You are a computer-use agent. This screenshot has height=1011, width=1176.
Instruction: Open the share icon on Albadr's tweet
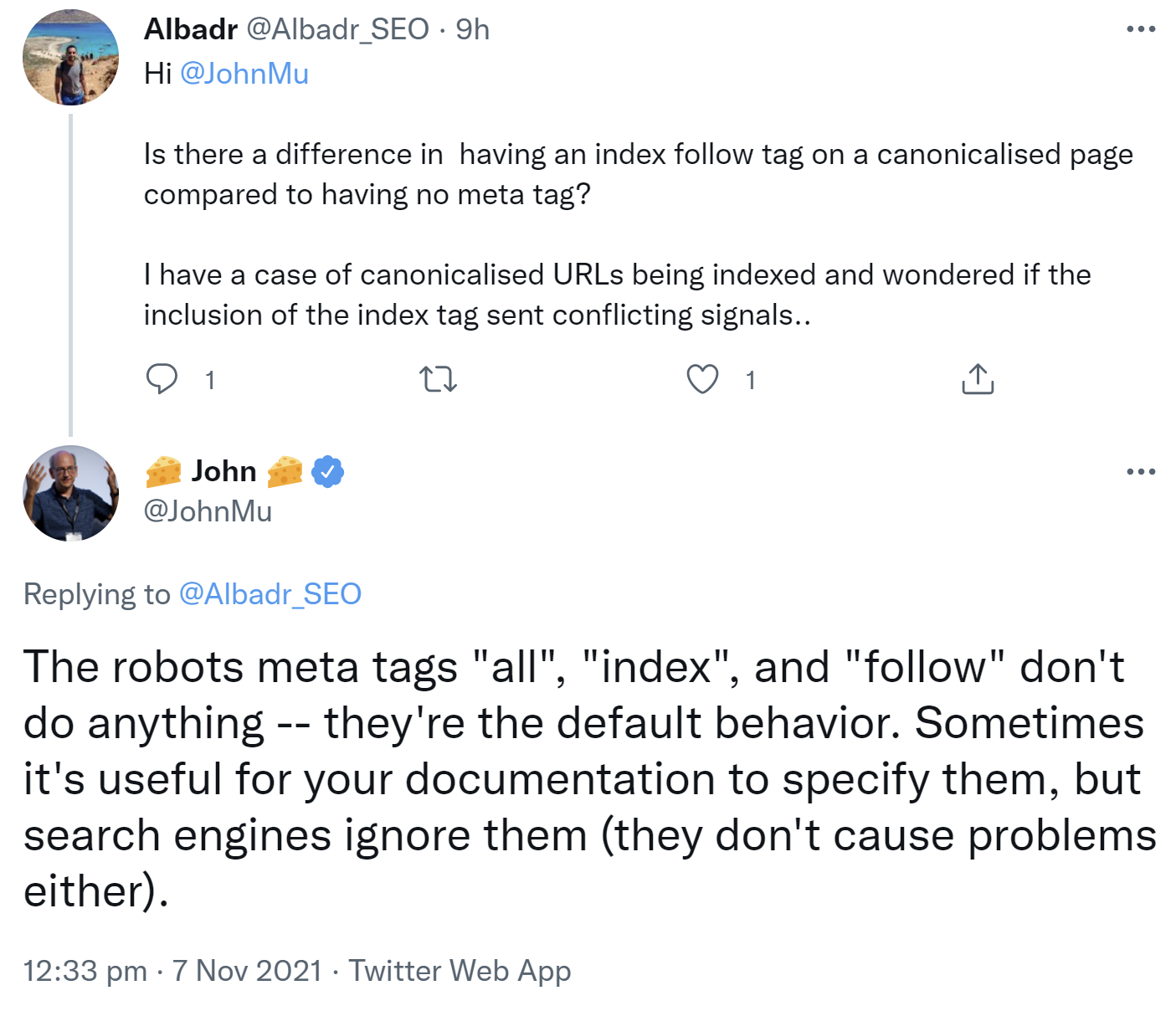[976, 379]
